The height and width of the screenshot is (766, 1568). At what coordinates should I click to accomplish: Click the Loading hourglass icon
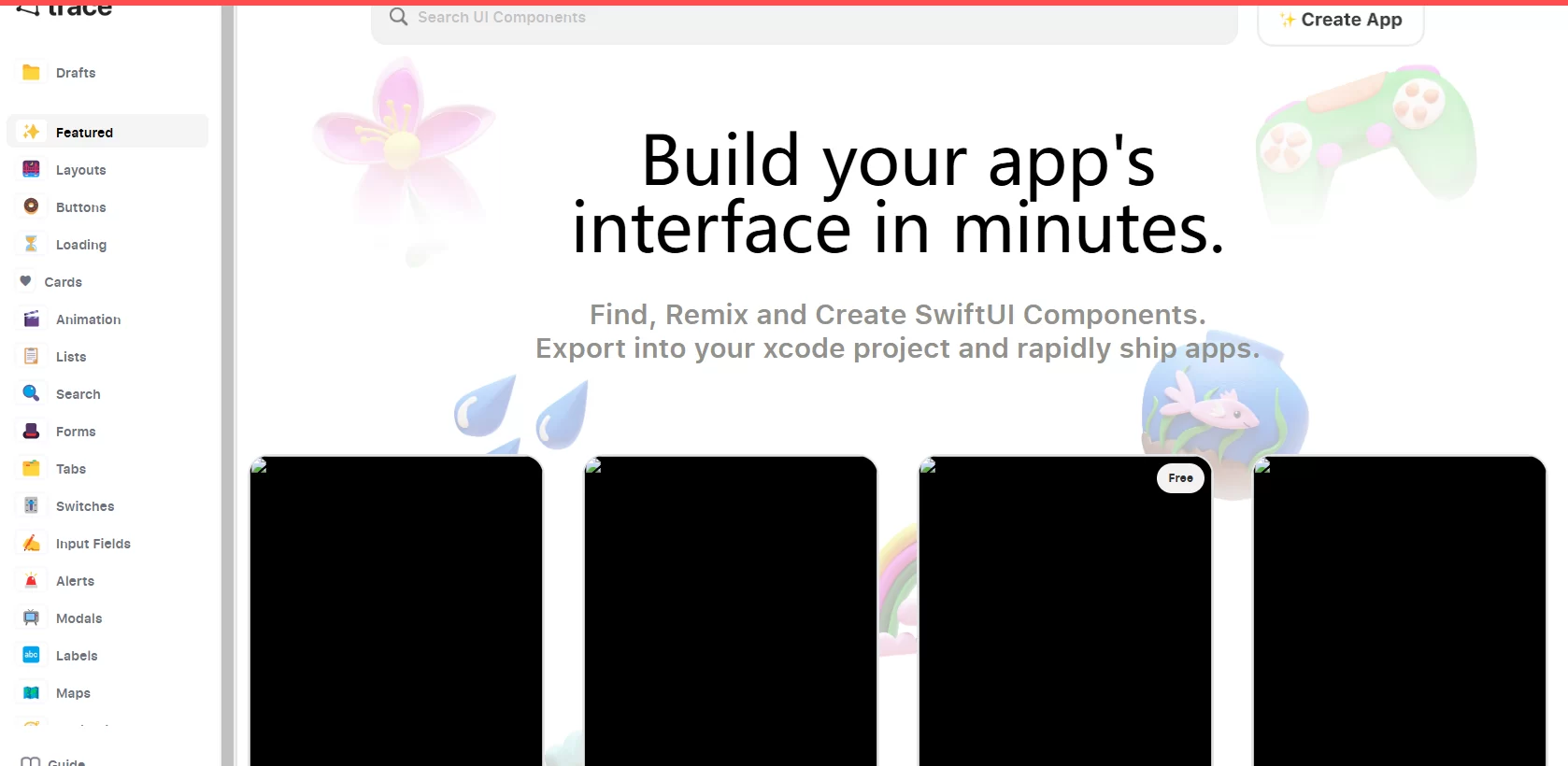coord(31,244)
